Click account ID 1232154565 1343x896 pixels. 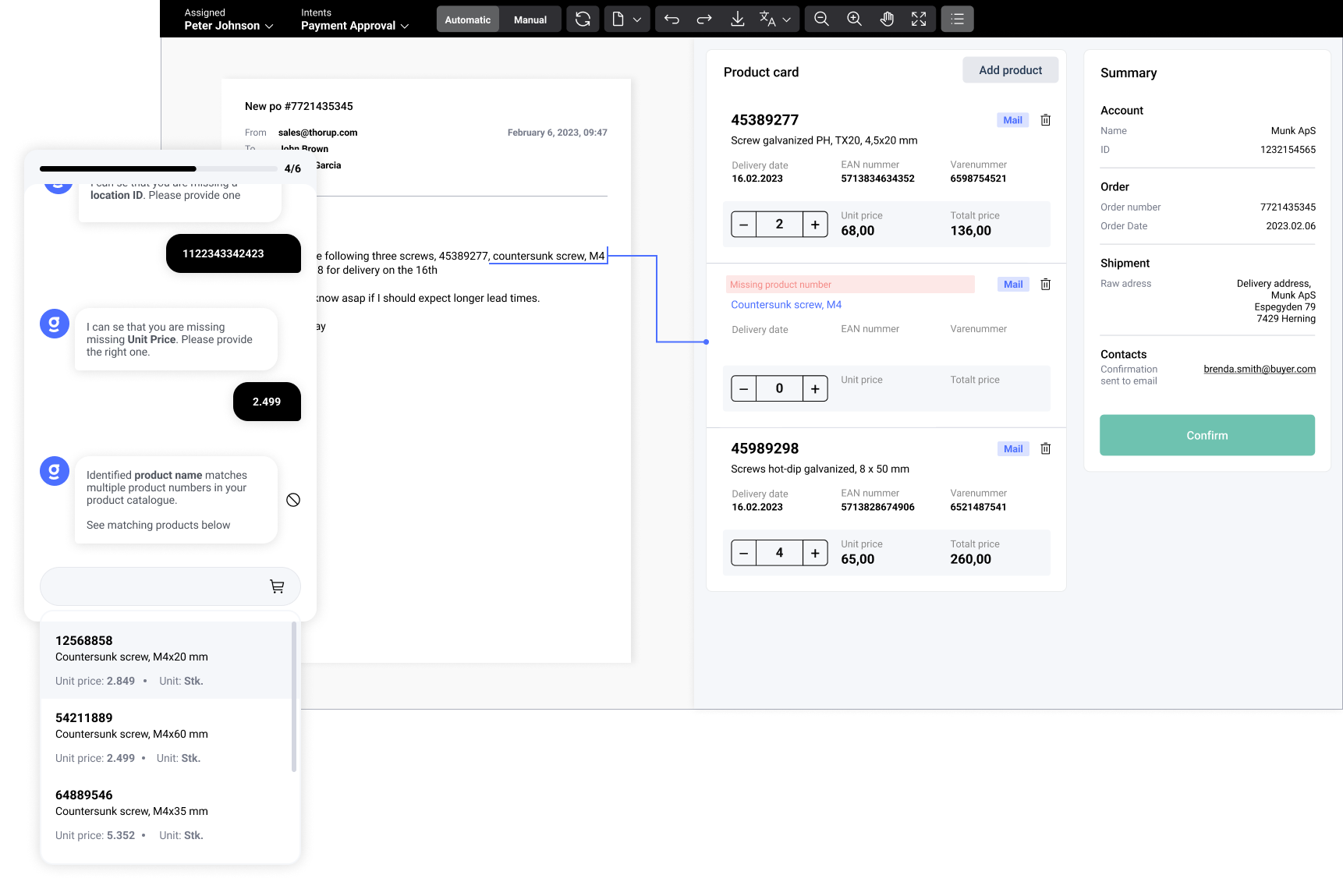[1288, 150]
